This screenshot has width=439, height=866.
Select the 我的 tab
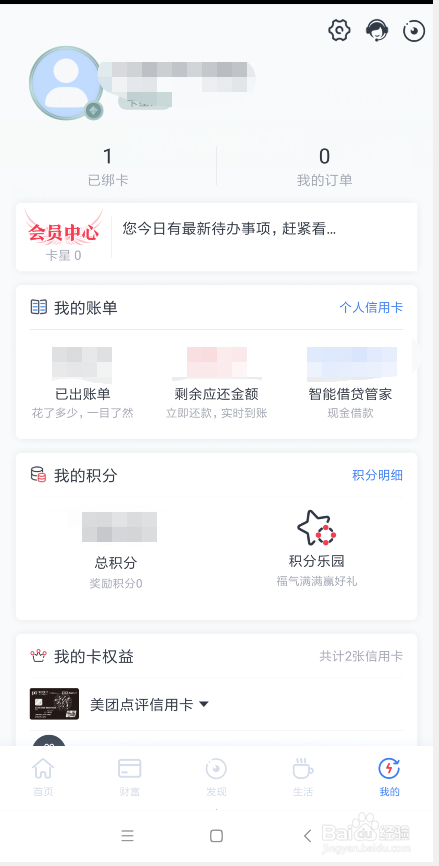(389, 778)
